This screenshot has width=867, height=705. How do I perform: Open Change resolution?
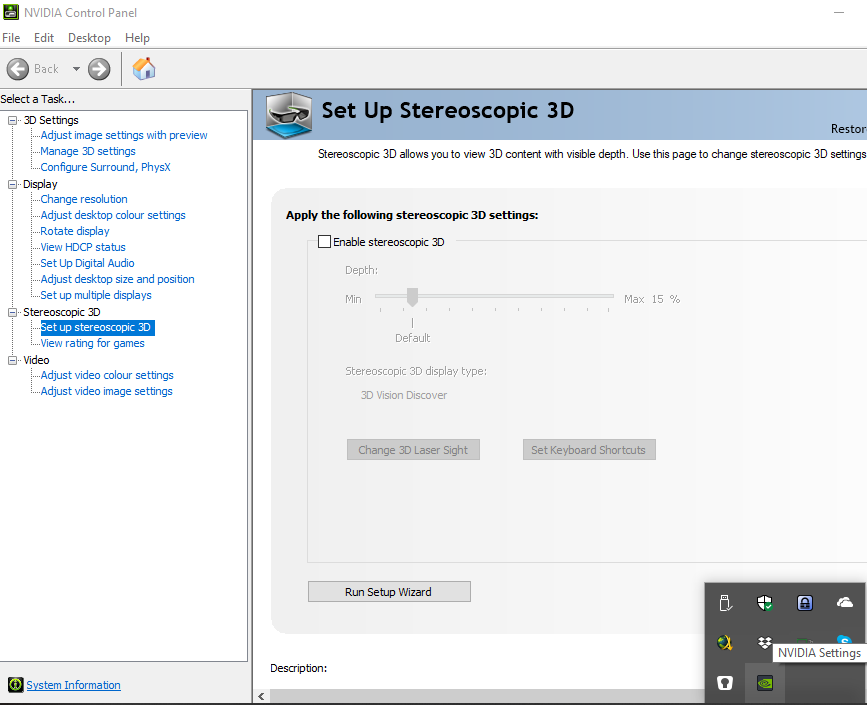(84, 199)
